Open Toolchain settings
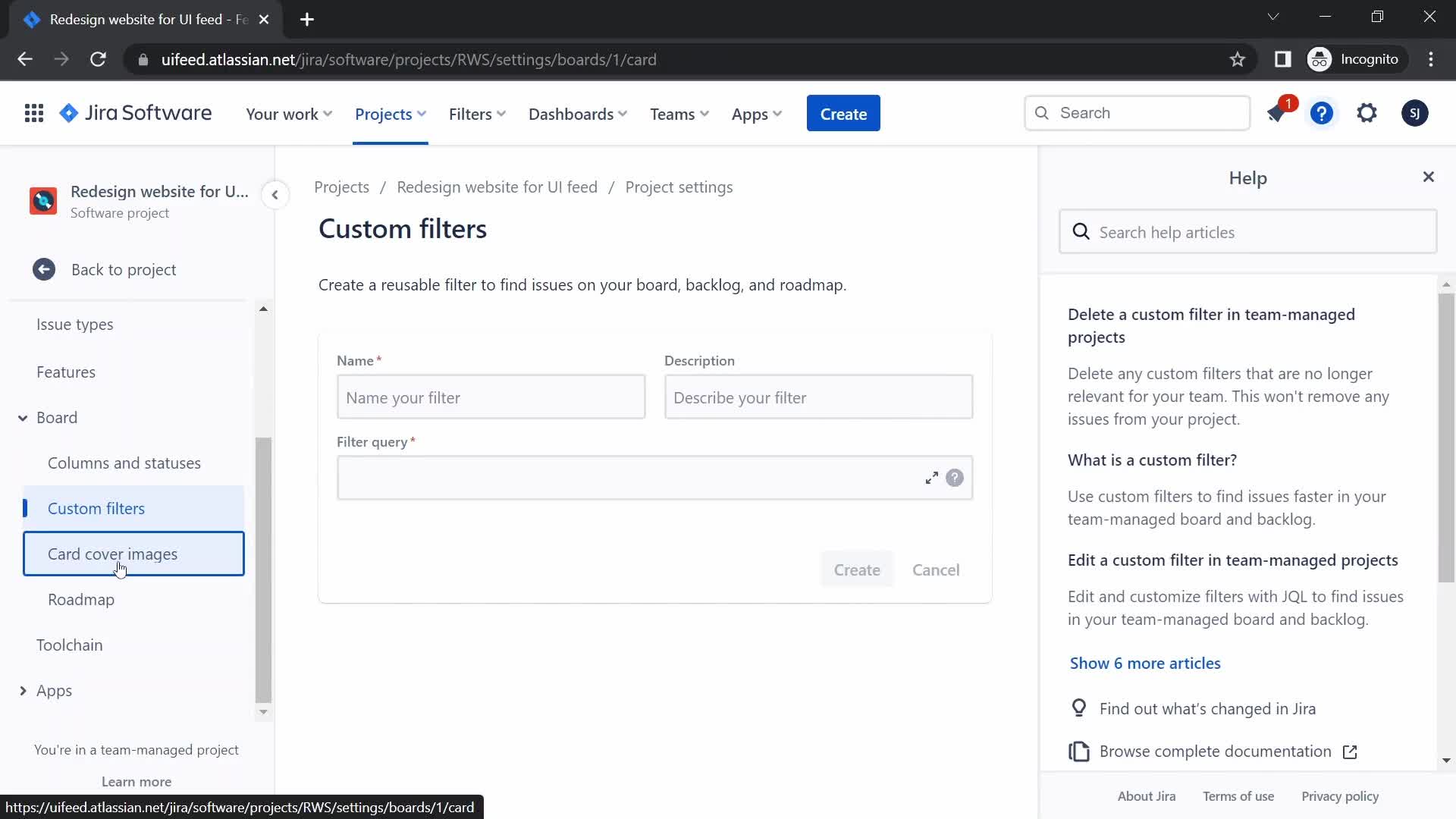The width and height of the screenshot is (1456, 819). pos(70,645)
